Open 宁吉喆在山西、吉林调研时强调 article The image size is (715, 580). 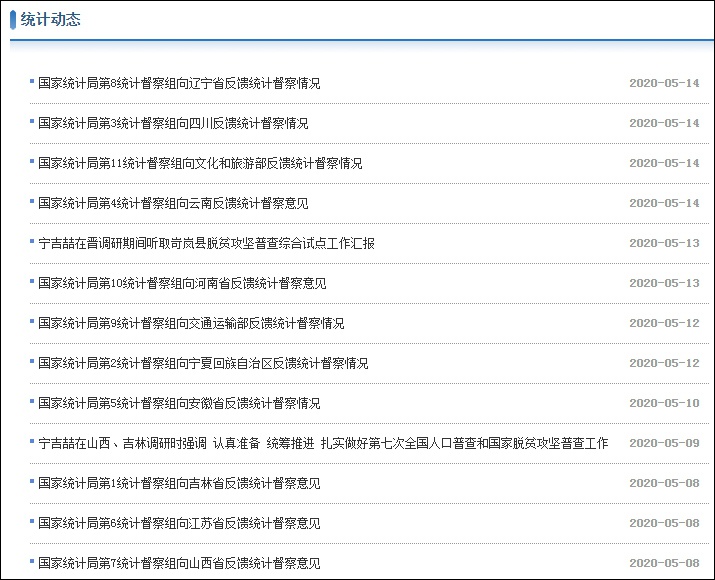tap(323, 443)
